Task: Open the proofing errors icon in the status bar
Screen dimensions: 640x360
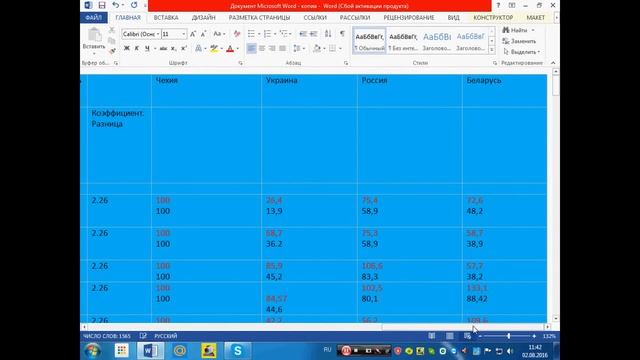Action: (143, 336)
